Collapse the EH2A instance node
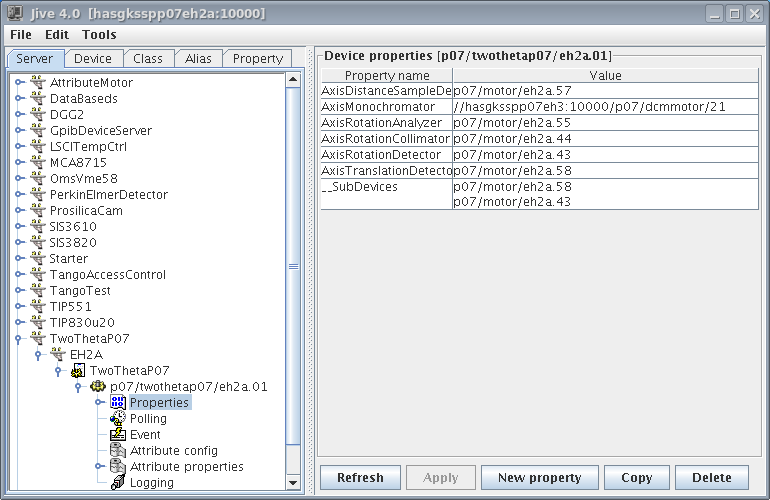The height and width of the screenshot is (500, 770). click(38, 355)
